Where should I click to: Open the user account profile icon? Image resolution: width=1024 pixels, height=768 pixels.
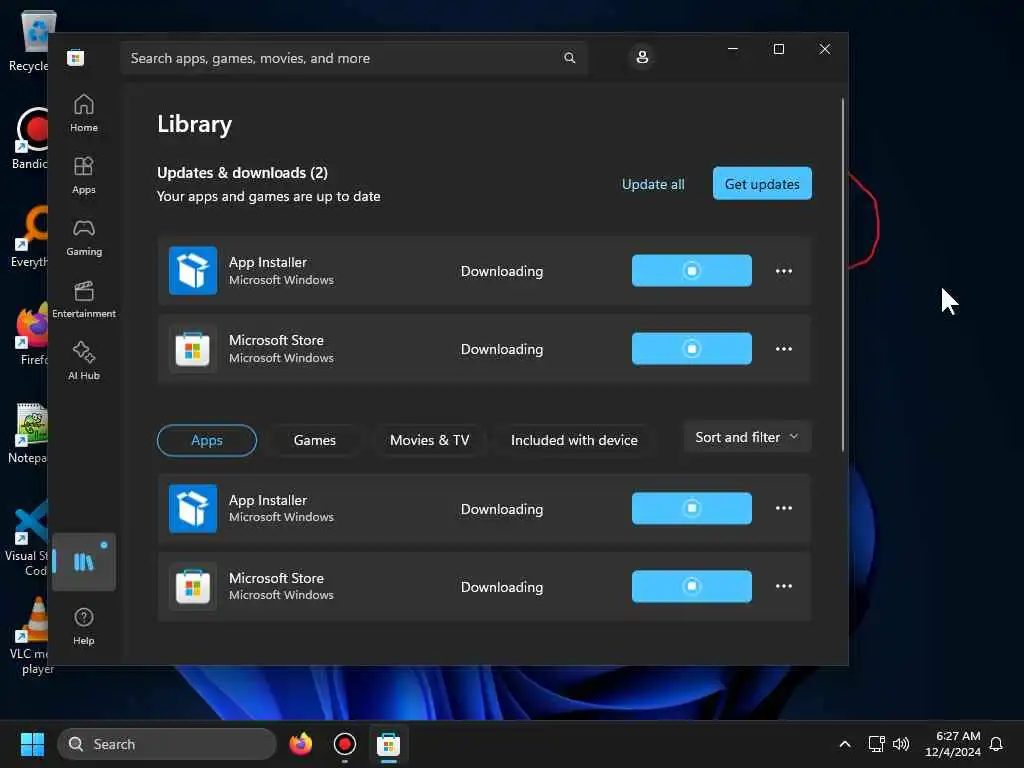coord(642,57)
